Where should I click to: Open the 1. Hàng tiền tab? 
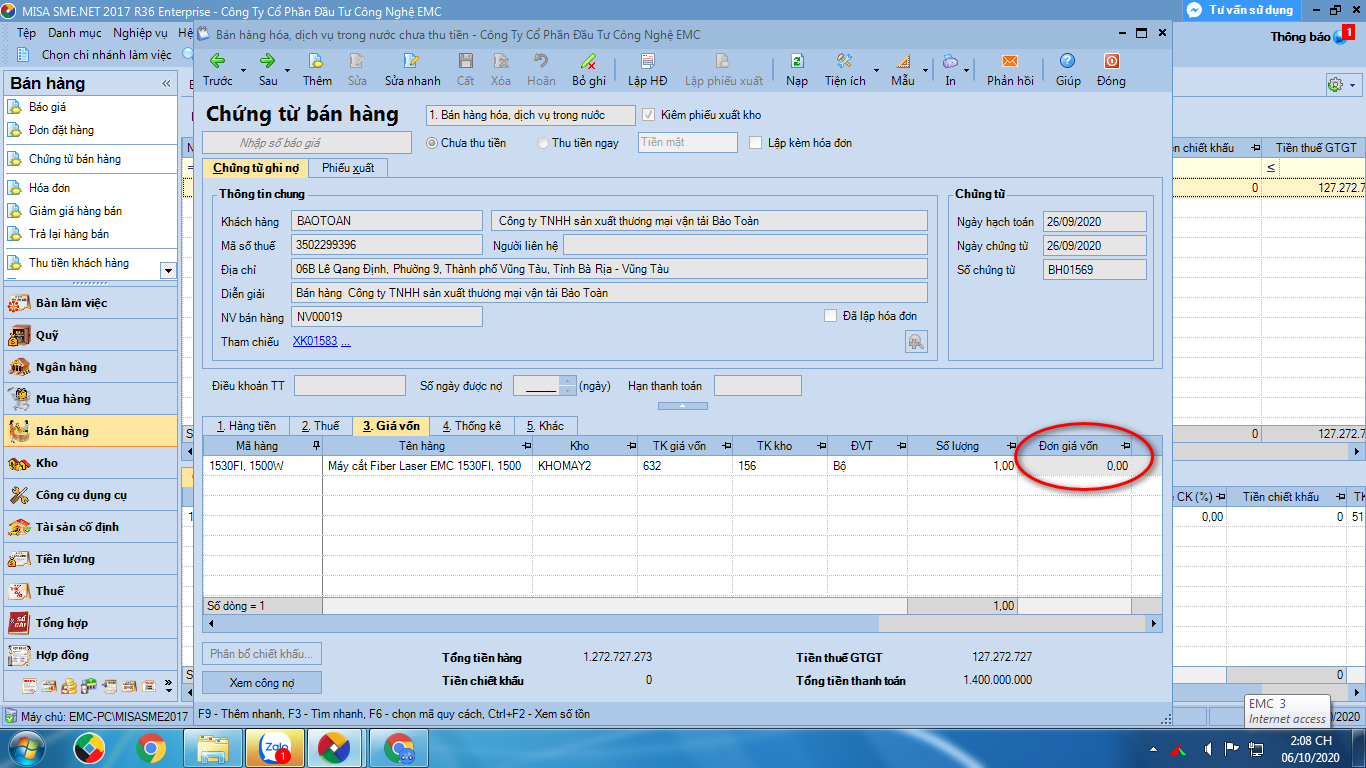246,426
